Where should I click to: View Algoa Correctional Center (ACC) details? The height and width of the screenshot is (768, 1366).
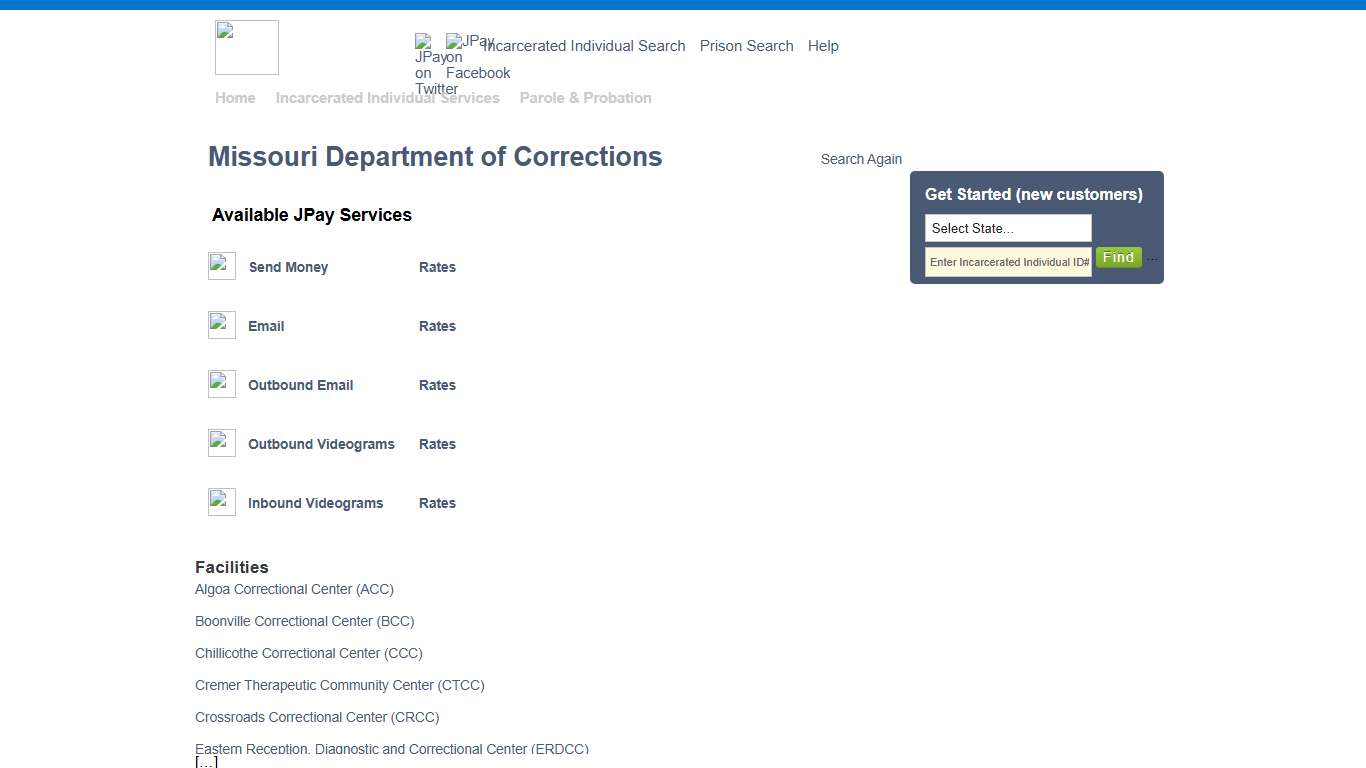[294, 589]
